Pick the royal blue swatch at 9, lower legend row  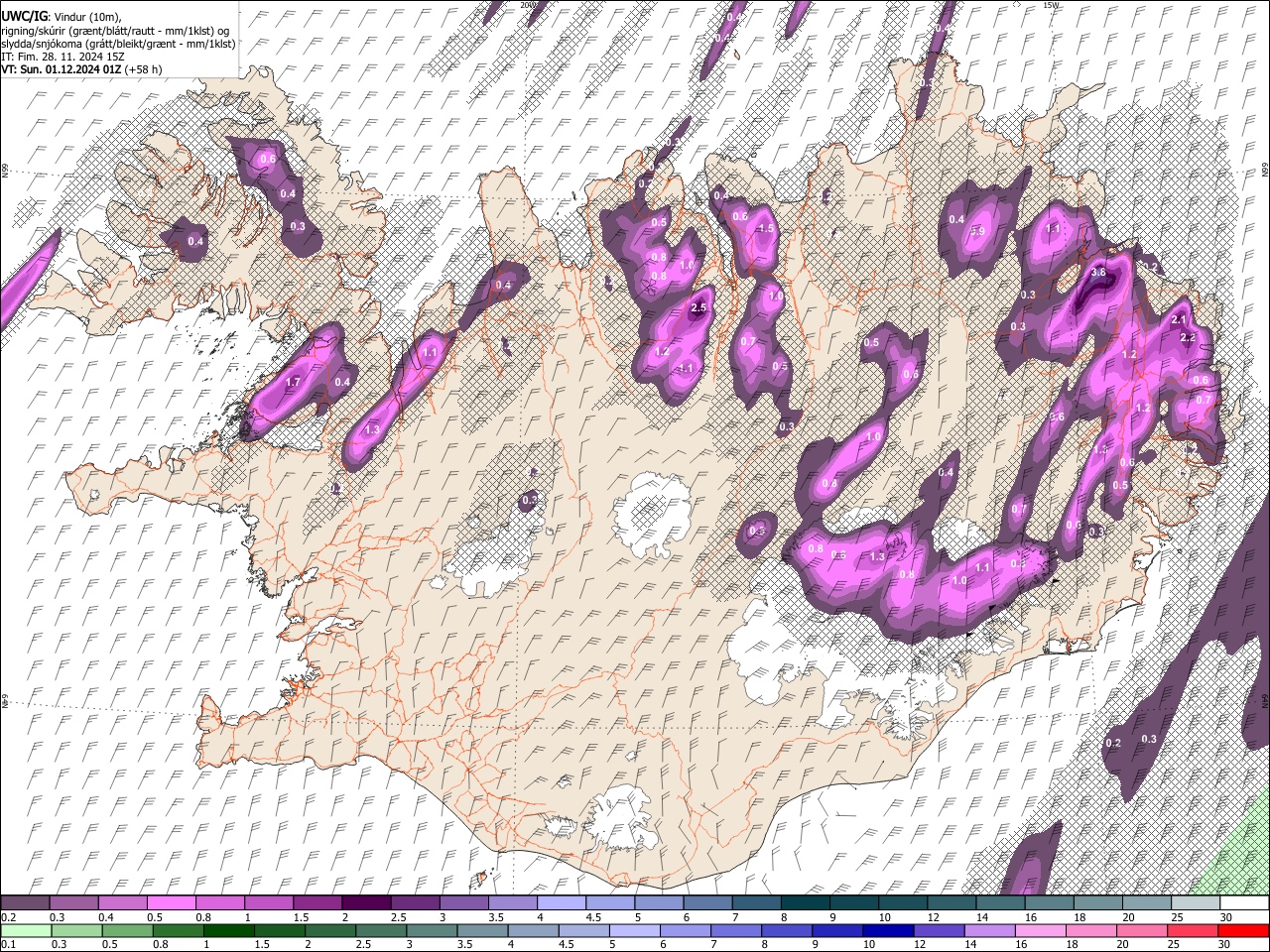point(837,930)
